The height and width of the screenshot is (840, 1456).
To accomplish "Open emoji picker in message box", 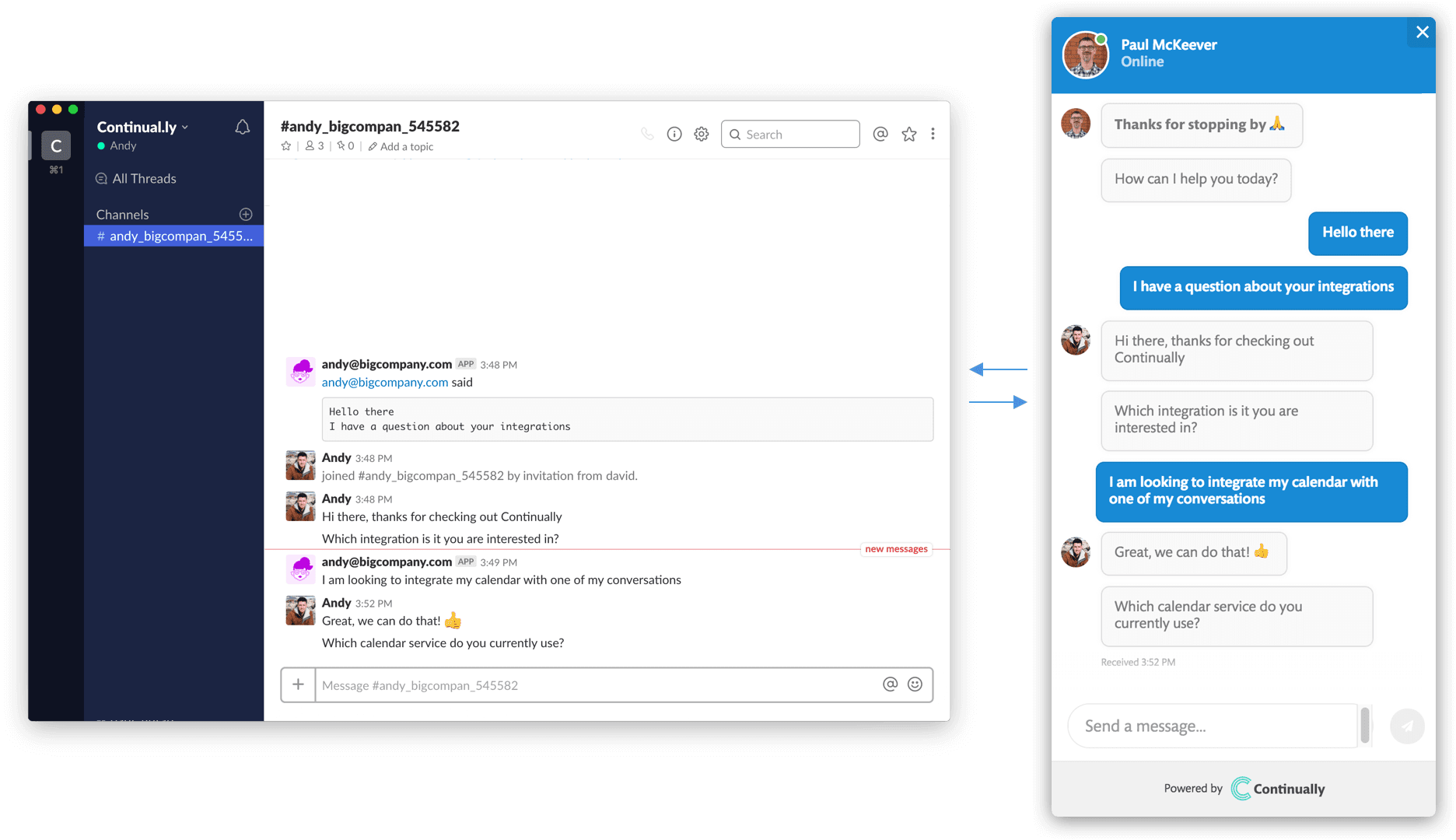I will pyautogui.click(x=915, y=684).
